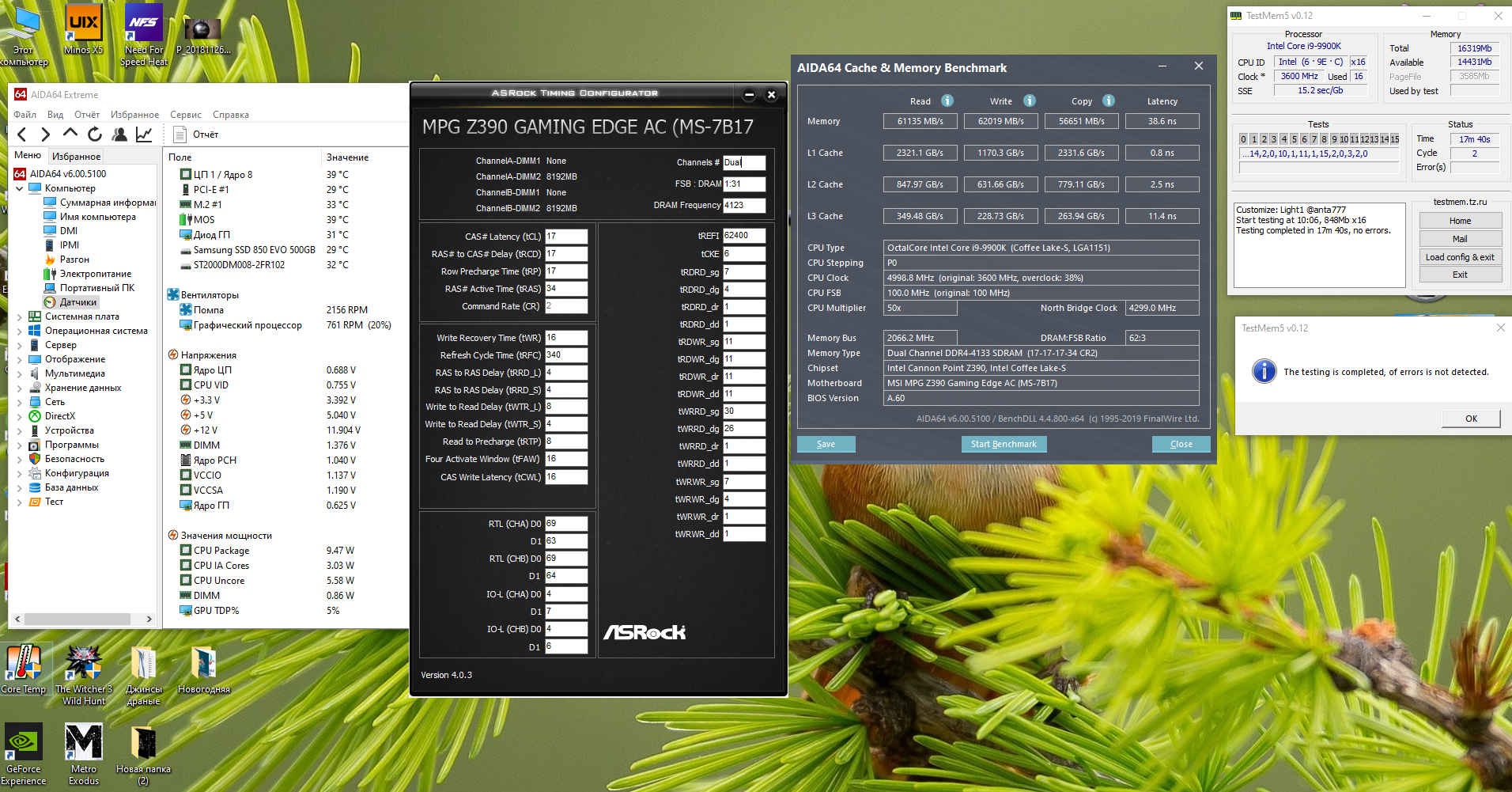This screenshot has width=1512, height=792.
Task: Select the Core Temp desktop shortcut
Action: pyautogui.click(x=24, y=669)
